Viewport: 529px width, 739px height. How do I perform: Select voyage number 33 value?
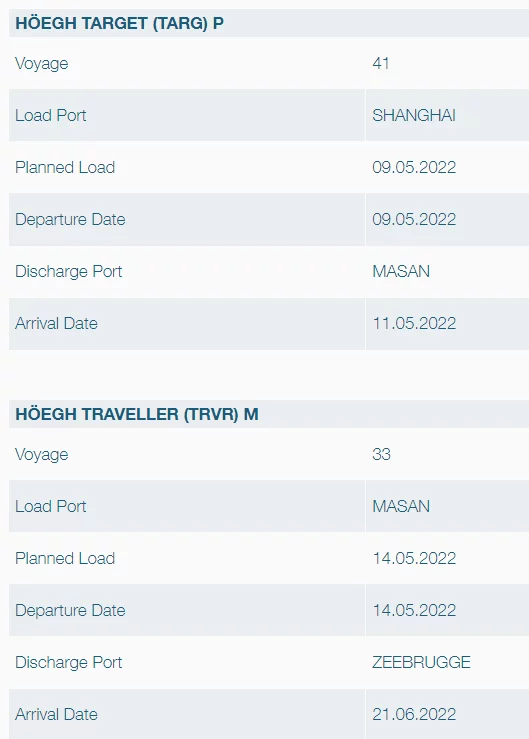381,454
